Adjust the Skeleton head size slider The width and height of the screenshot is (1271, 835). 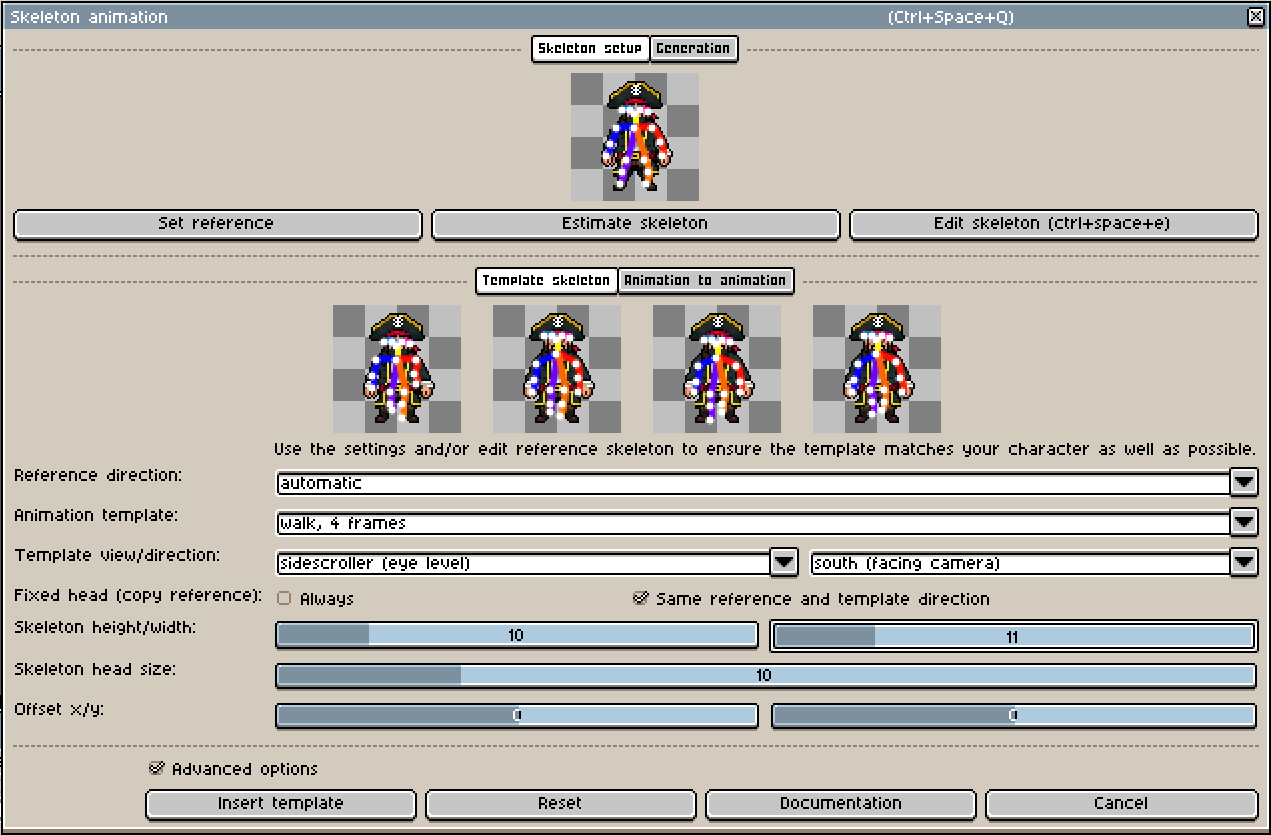coord(765,676)
